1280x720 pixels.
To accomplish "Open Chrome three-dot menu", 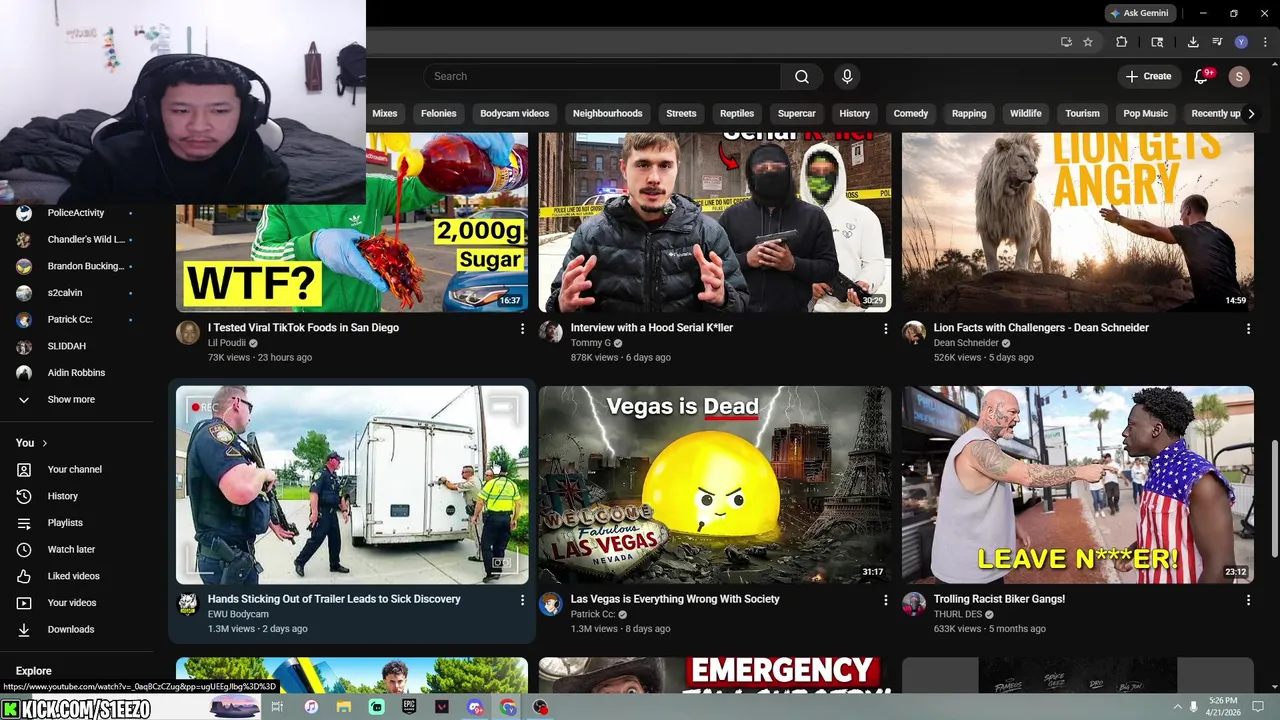I will click(x=1265, y=42).
